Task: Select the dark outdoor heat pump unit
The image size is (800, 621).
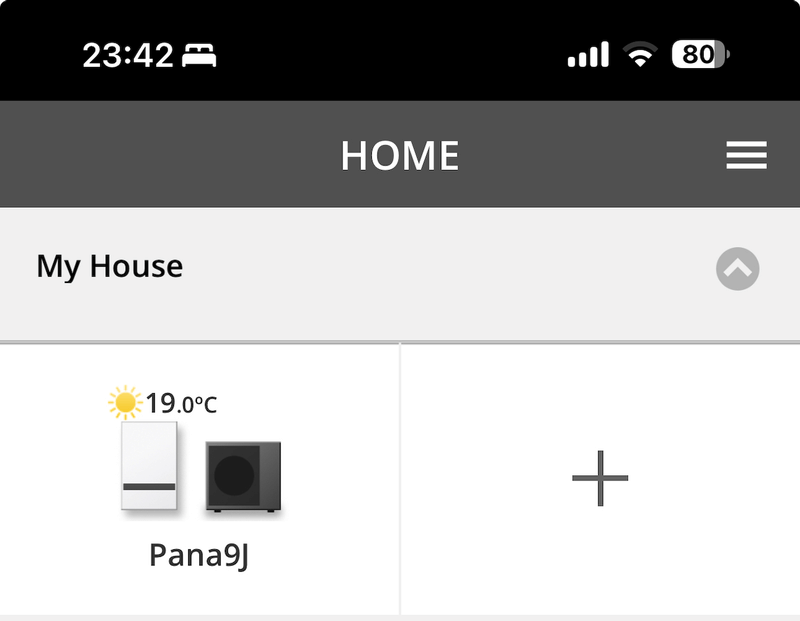Action: point(243,477)
